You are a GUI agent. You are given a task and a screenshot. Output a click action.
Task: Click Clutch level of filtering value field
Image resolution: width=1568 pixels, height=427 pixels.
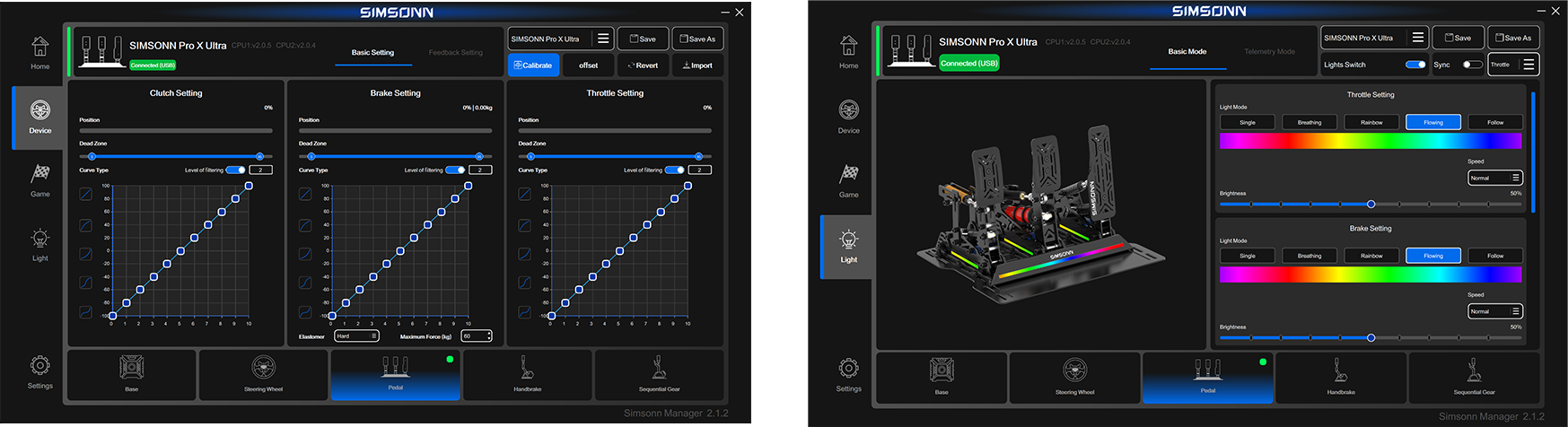point(260,170)
